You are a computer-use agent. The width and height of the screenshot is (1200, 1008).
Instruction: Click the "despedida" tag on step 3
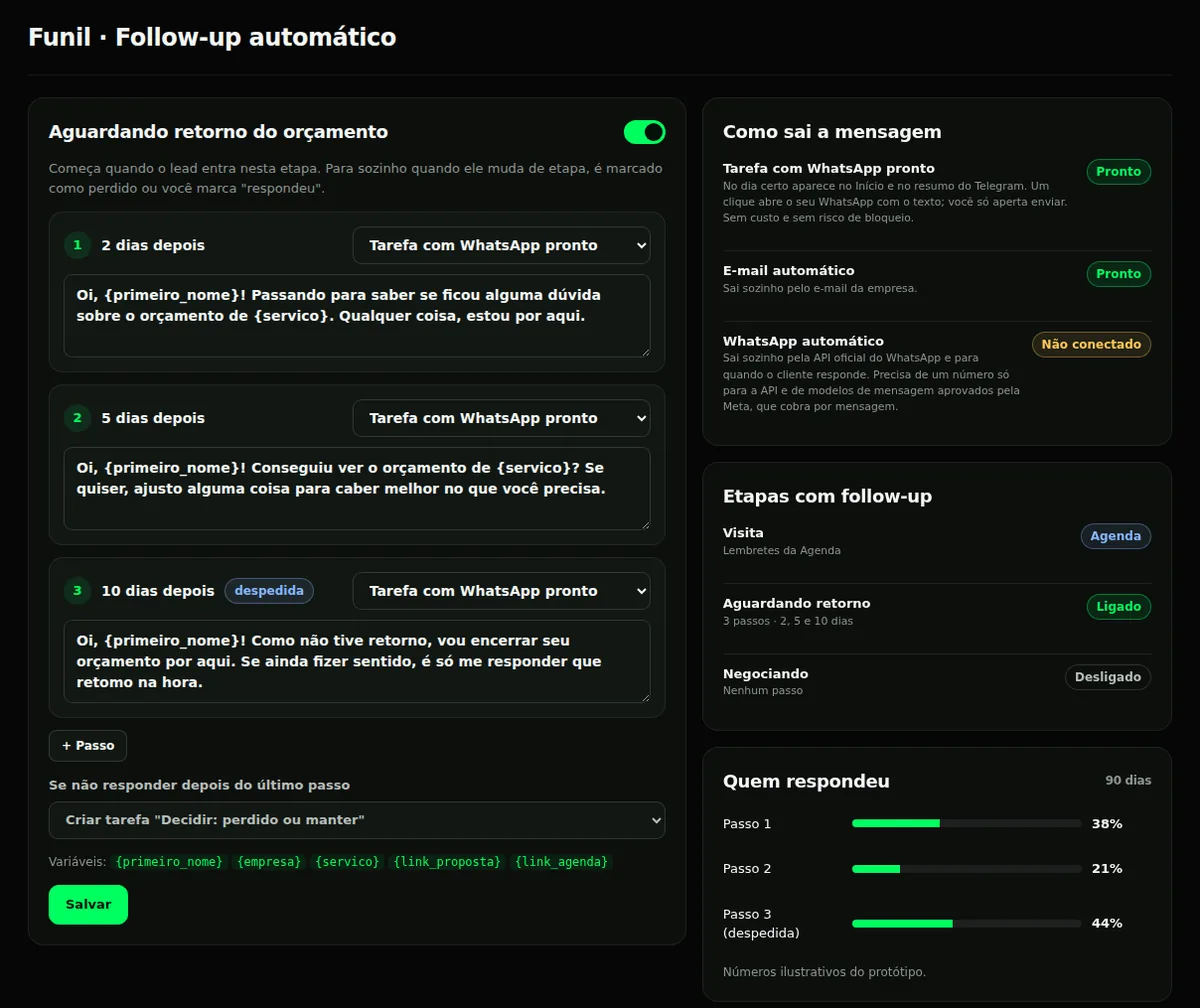point(269,591)
